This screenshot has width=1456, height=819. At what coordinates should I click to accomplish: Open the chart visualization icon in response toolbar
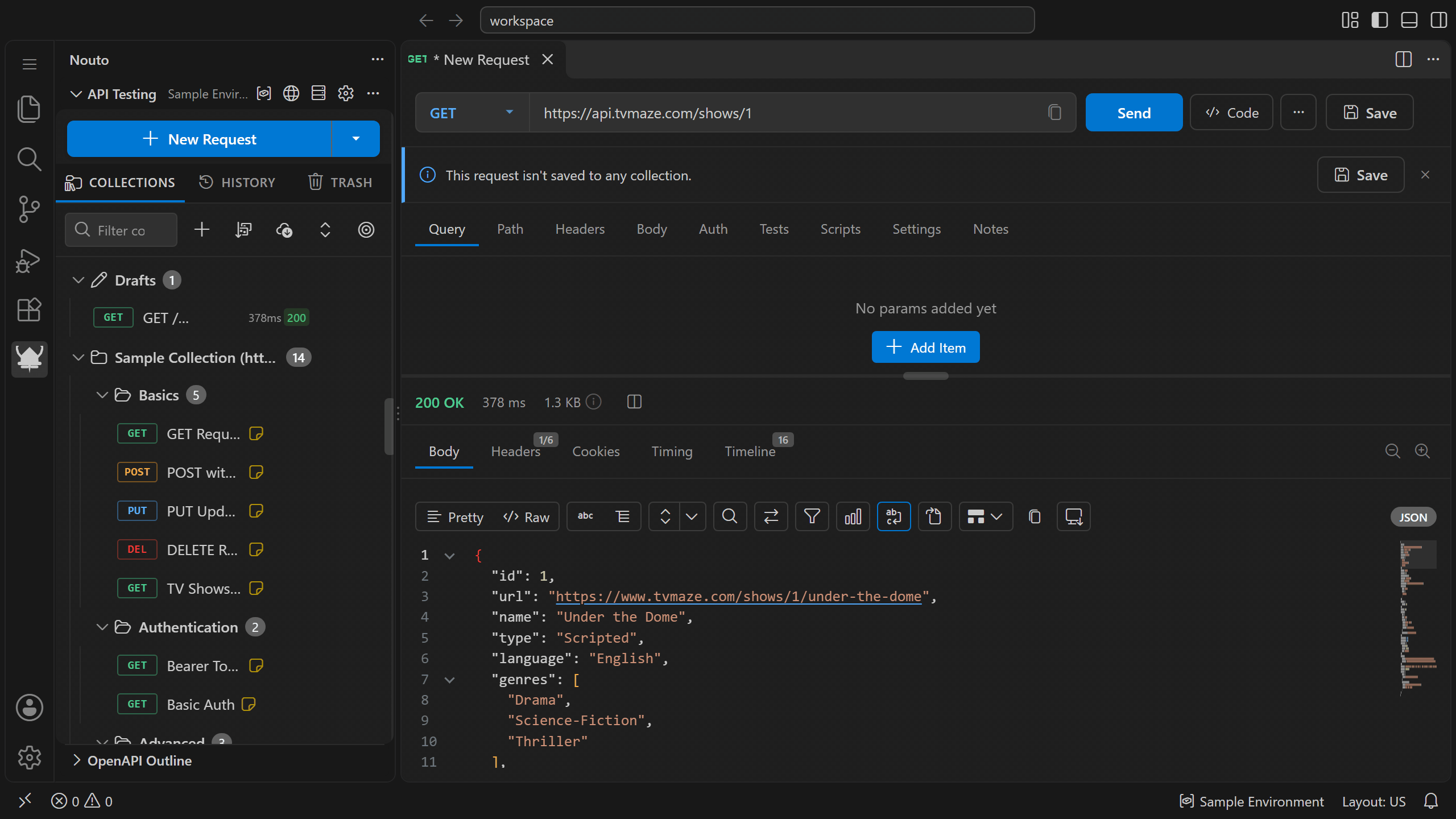coord(853,516)
